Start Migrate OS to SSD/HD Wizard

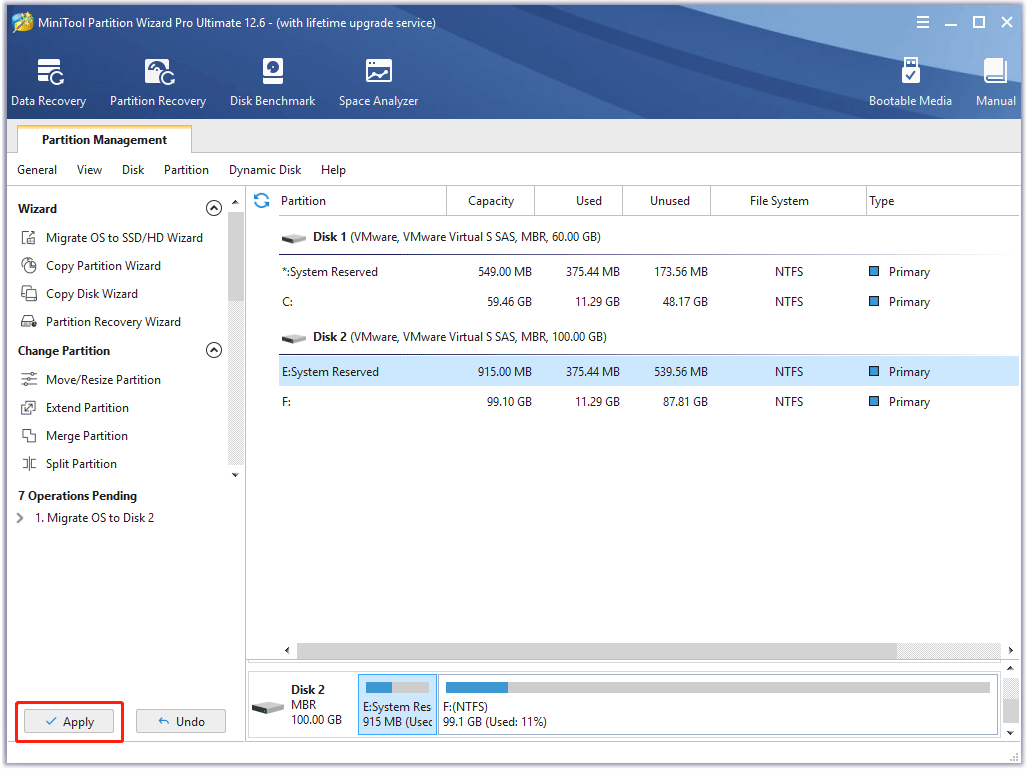tap(124, 237)
